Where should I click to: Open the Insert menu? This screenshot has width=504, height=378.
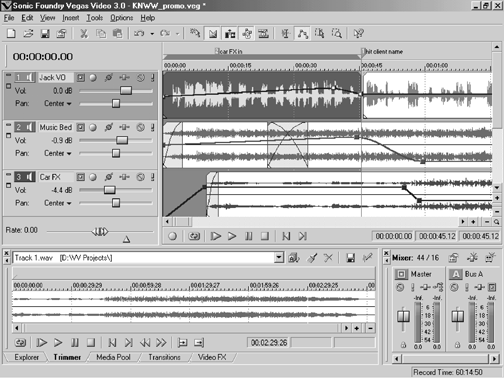pos(71,18)
